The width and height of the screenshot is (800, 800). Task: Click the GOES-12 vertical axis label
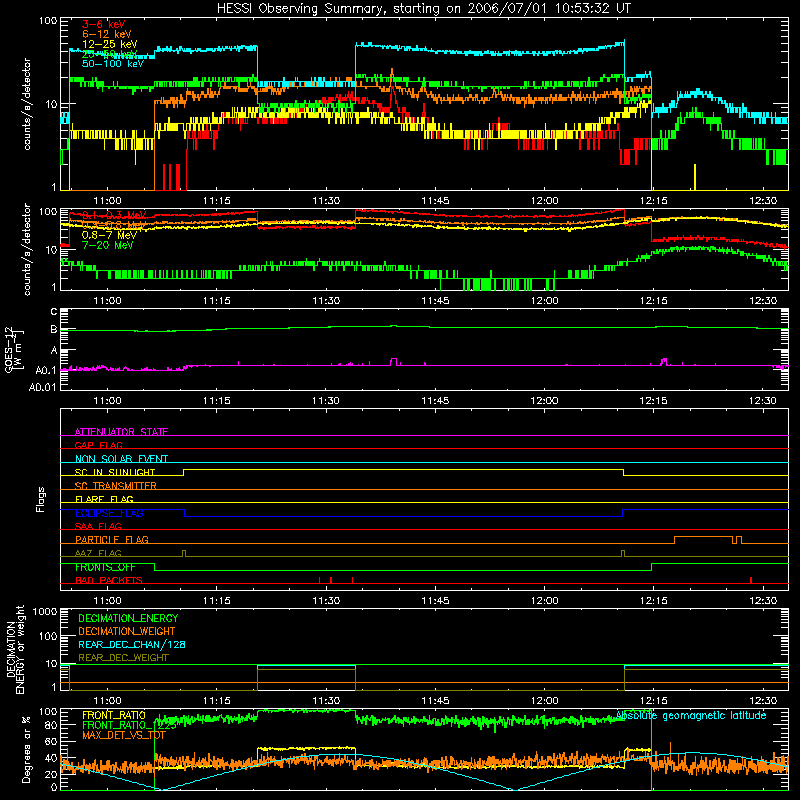(14, 350)
